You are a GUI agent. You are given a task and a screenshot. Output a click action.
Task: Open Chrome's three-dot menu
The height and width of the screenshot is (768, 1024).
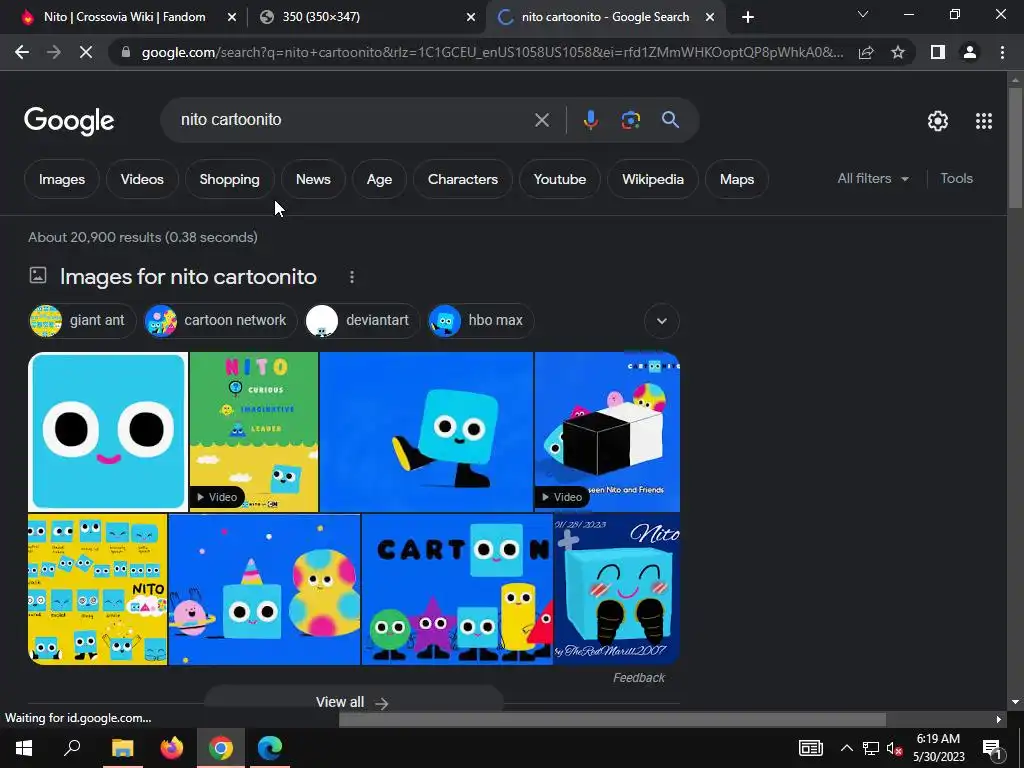(x=1002, y=52)
